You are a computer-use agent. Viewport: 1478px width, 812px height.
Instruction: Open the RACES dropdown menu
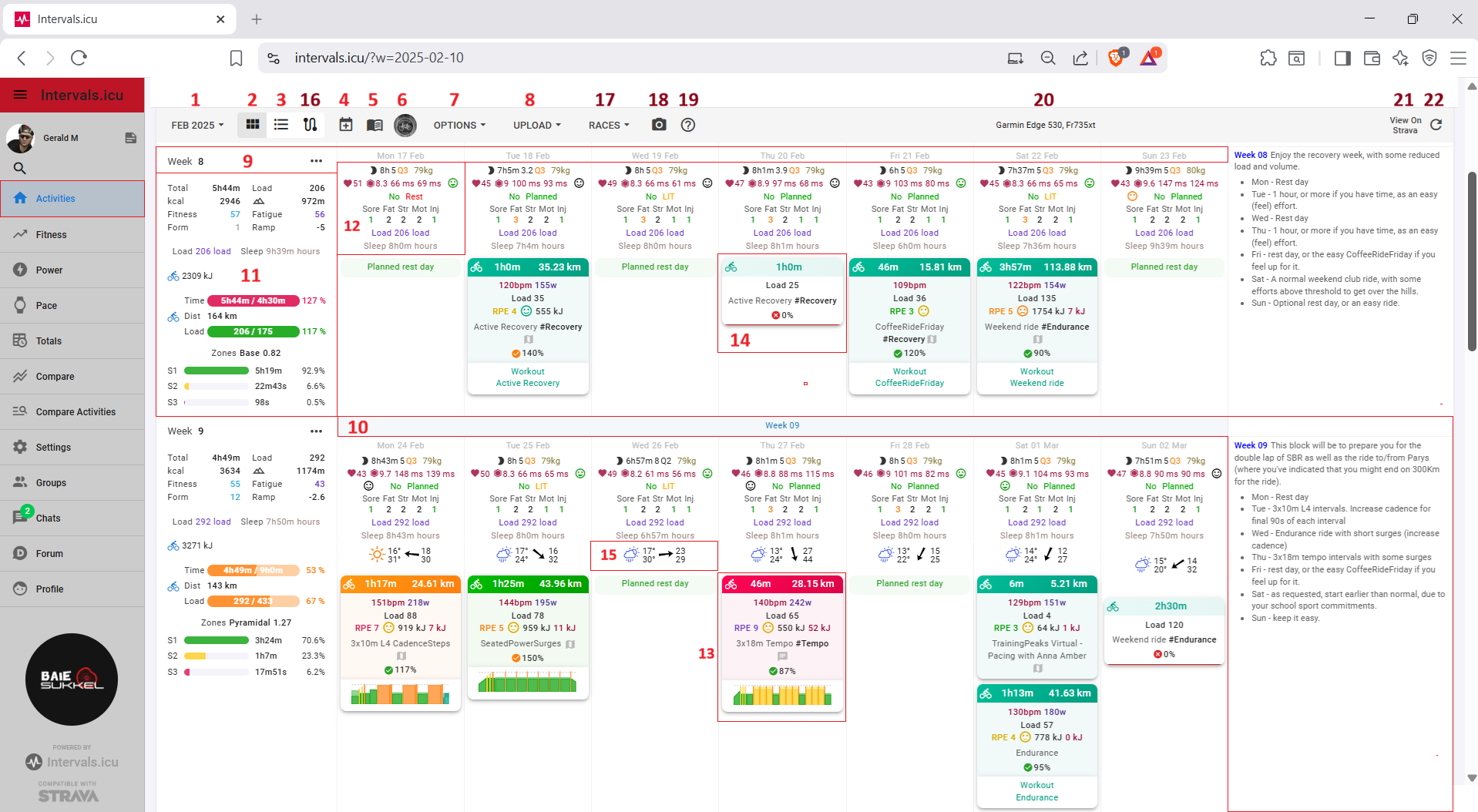(x=609, y=125)
